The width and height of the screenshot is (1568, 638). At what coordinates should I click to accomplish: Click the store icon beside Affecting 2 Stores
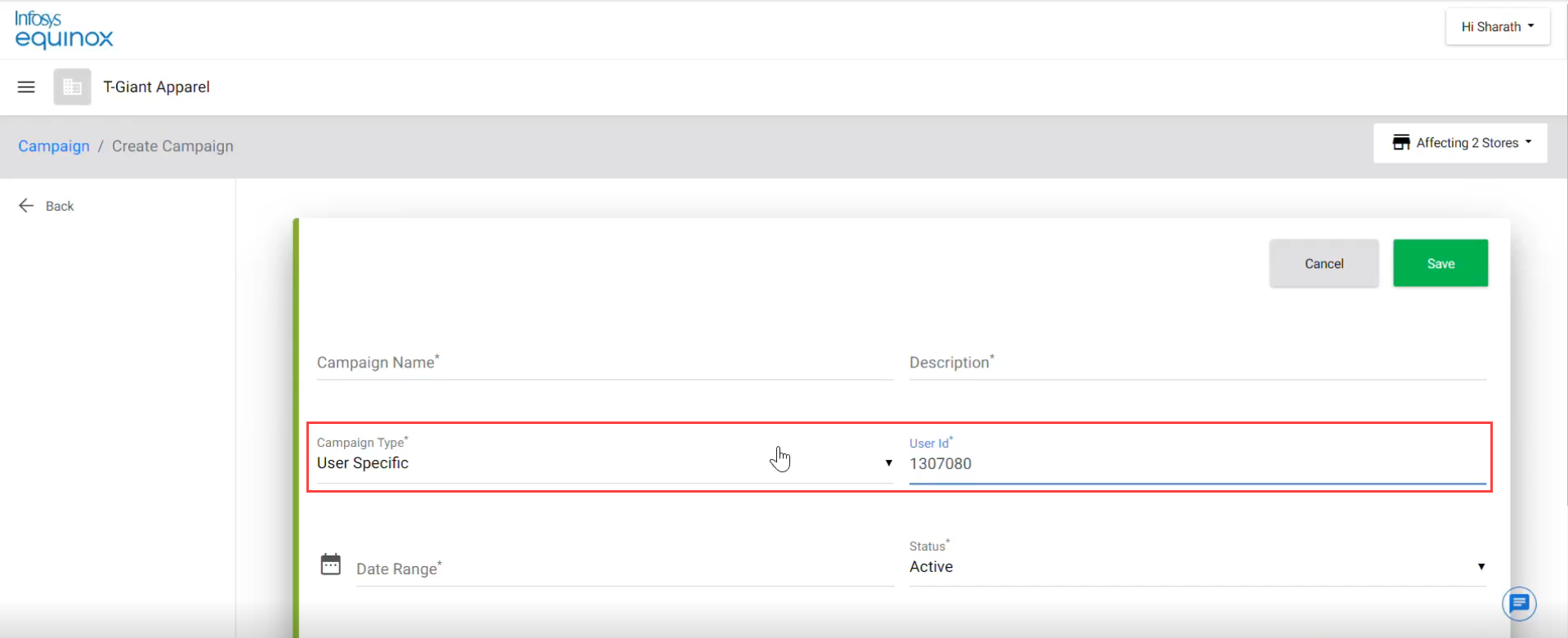[1400, 143]
